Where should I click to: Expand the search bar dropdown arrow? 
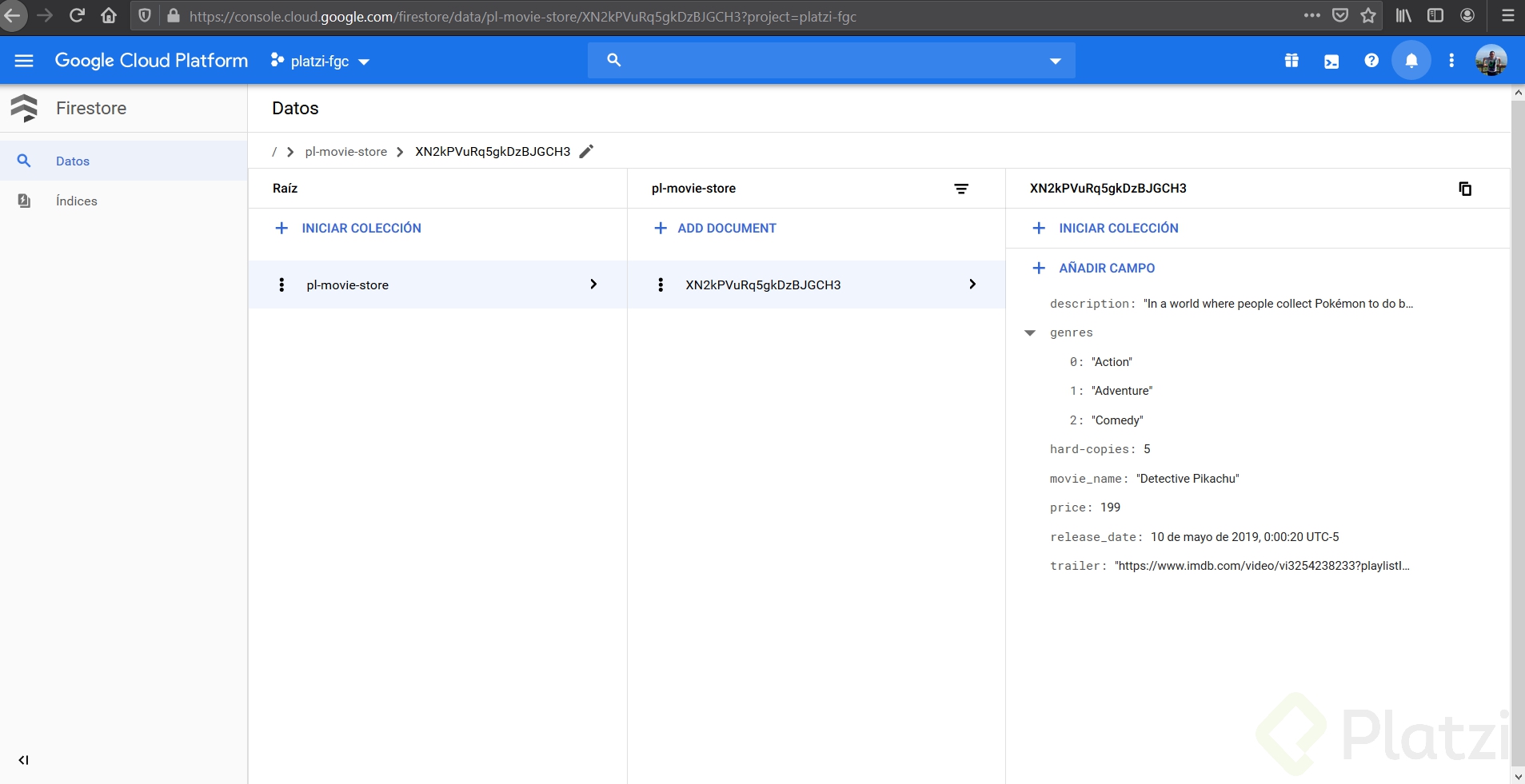pos(1055,62)
